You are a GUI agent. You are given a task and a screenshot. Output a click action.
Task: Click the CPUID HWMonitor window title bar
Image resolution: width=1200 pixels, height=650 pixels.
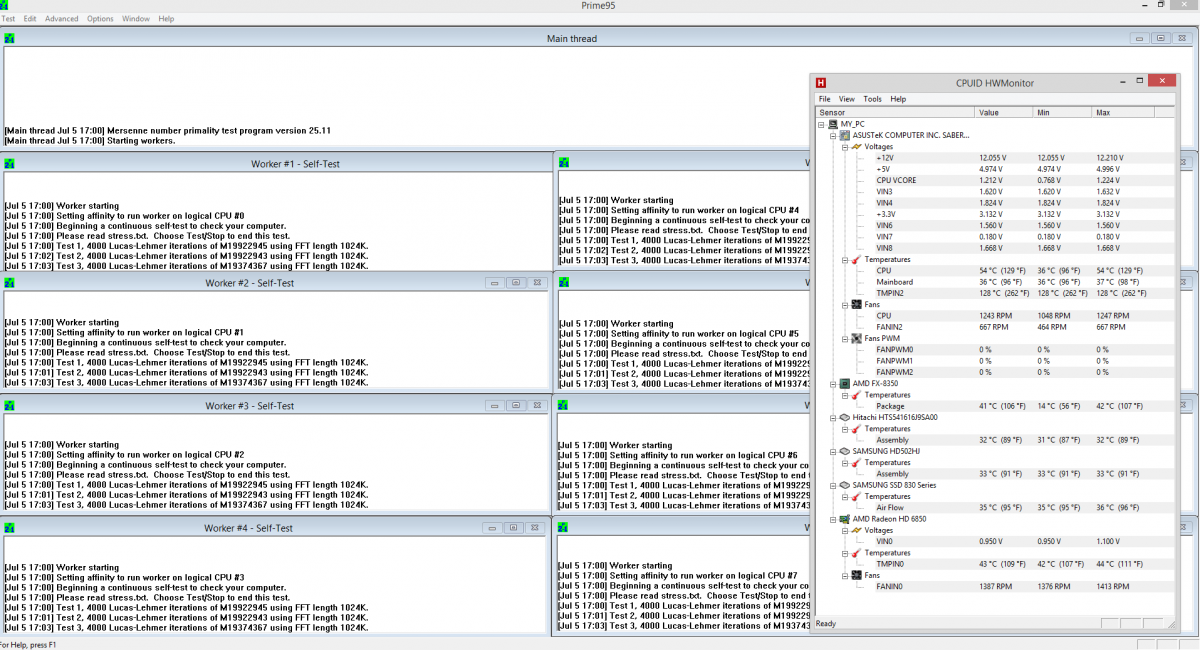click(x=996, y=83)
